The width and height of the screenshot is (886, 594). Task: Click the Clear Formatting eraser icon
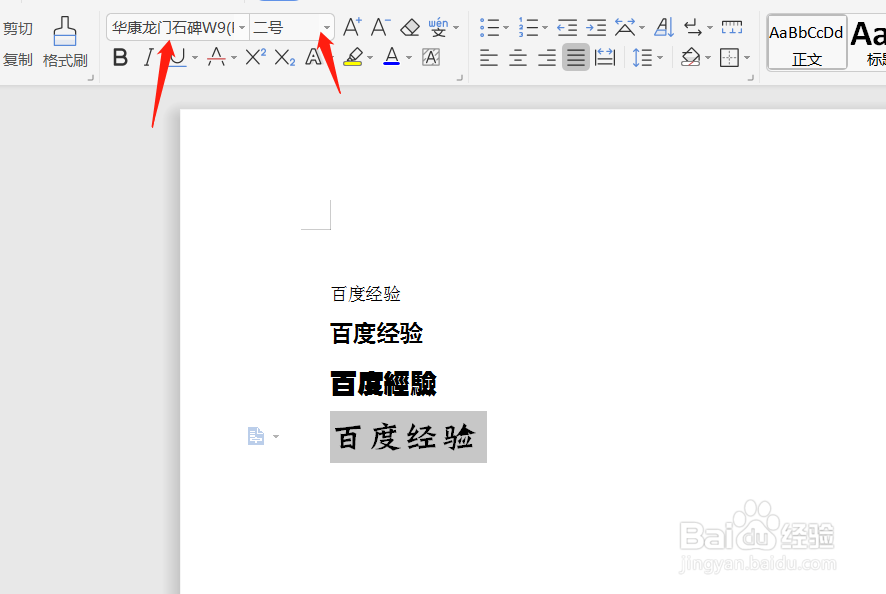click(x=409, y=27)
